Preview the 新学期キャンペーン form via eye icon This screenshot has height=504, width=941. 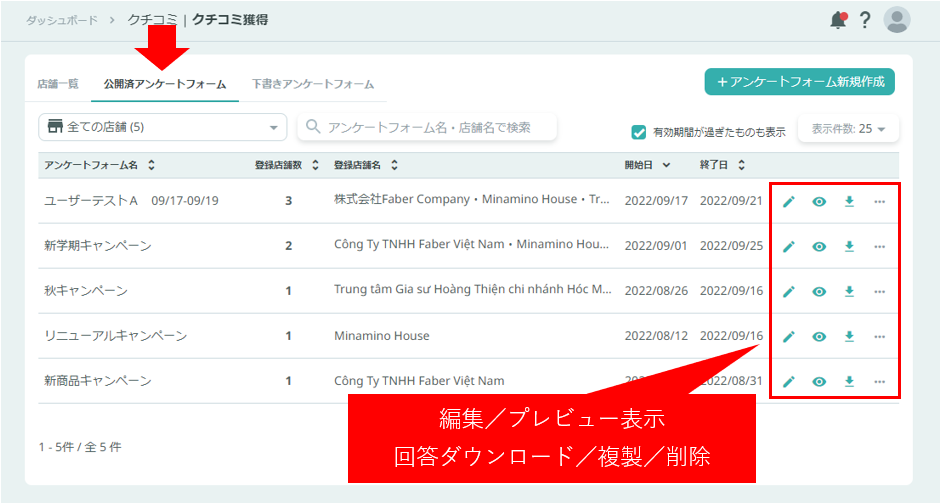(x=819, y=247)
